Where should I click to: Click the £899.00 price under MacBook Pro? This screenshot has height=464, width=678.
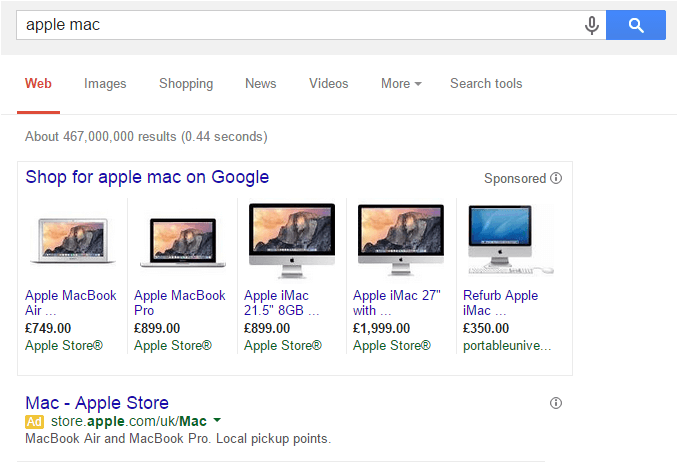(x=157, y=328)
